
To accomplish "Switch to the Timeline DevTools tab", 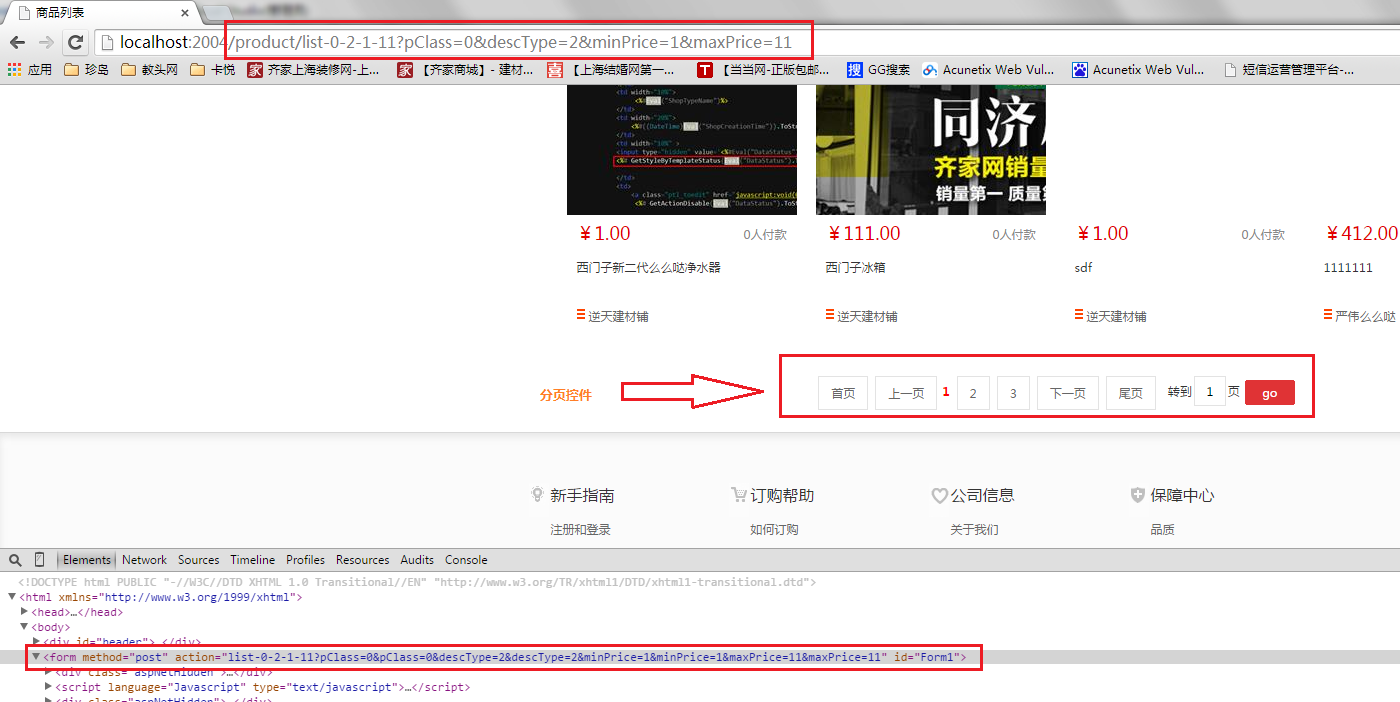I will (x=253, y=560).
